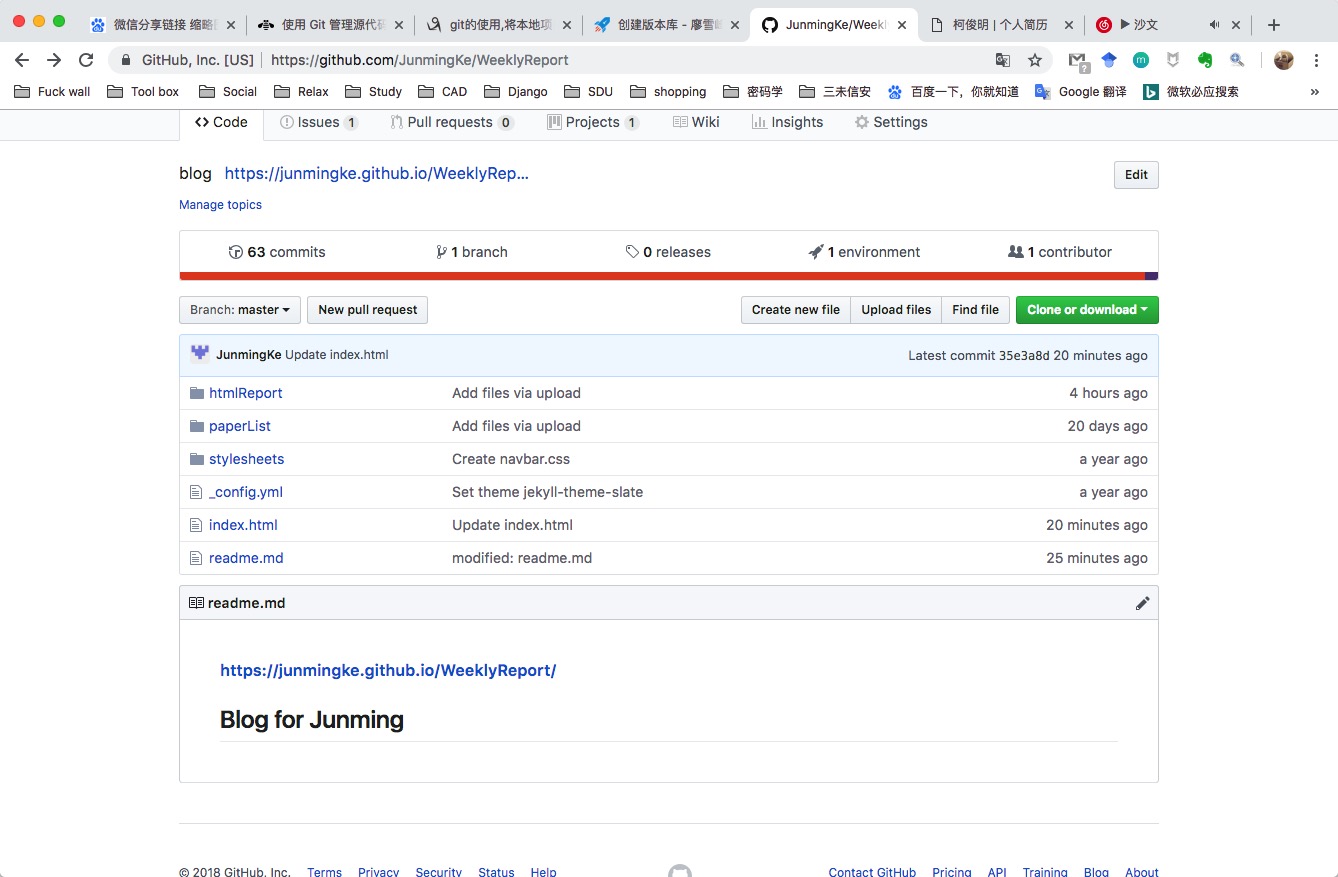Image resolution: width=1338 pixels, height=877 pixels.
Task: Click the Contact GitHub footer link
Action: click(872, 871)
